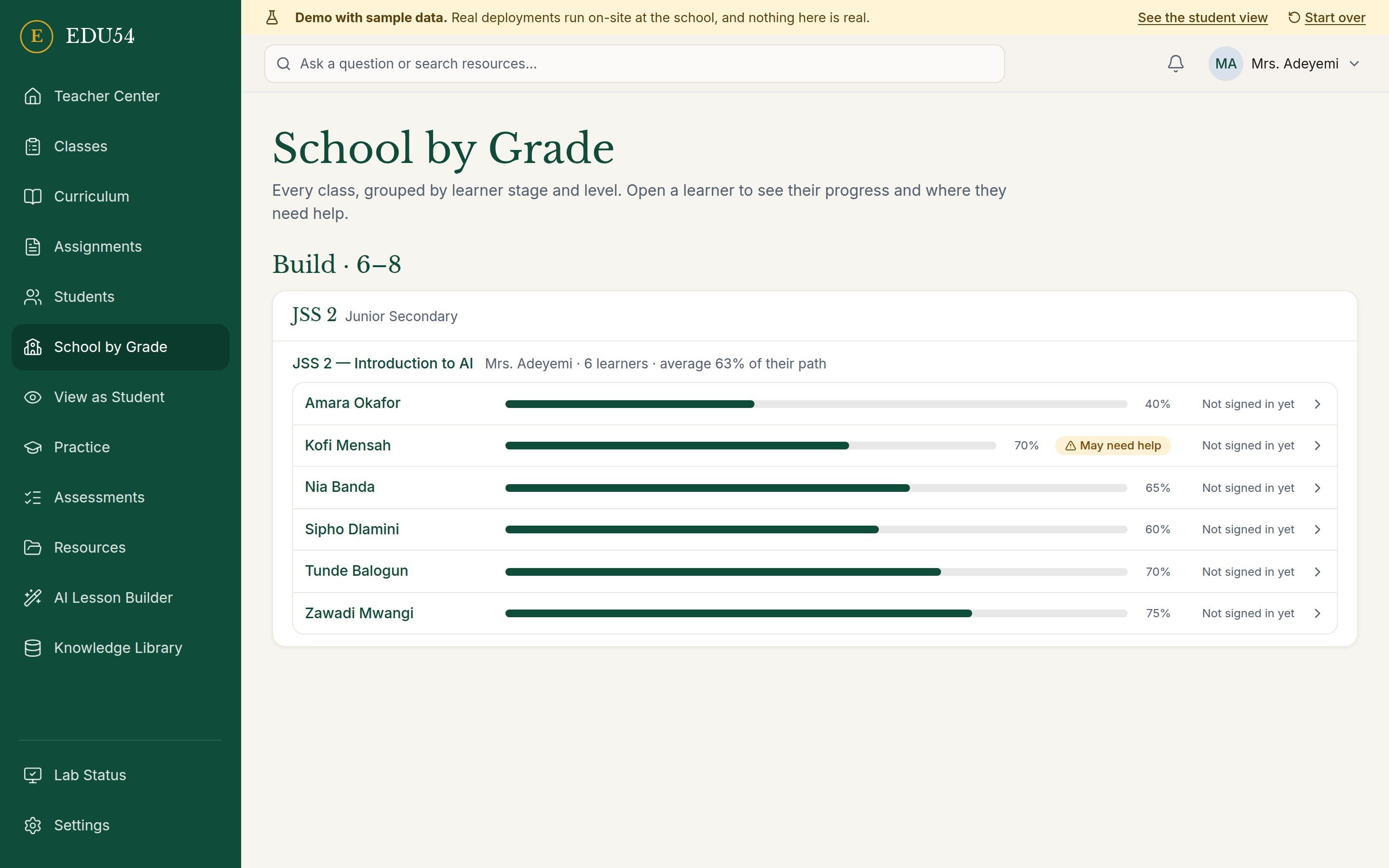Go to Practice label in sidebar

tap(82, 447)
